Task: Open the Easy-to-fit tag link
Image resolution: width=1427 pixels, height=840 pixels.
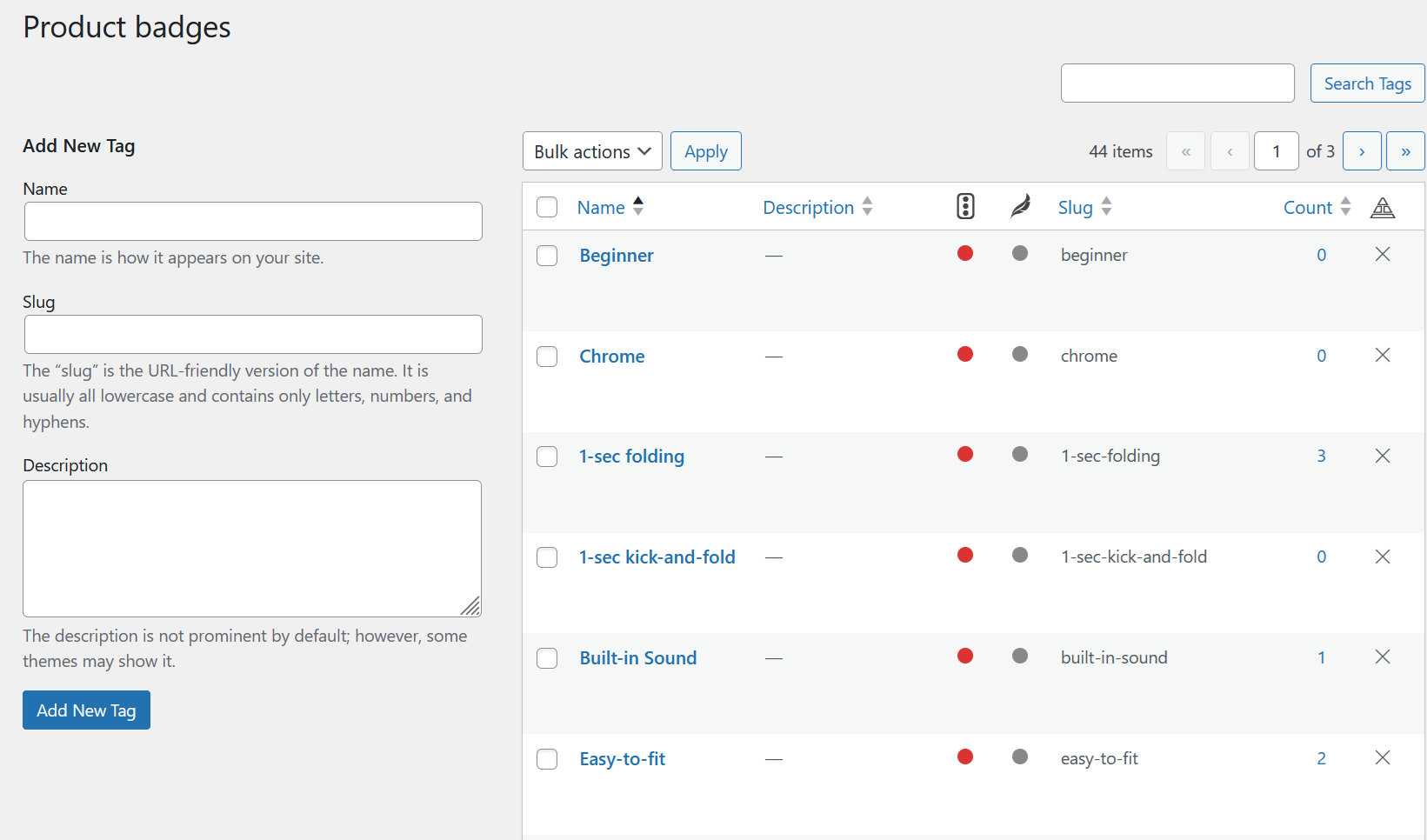Action: (623, 759)
